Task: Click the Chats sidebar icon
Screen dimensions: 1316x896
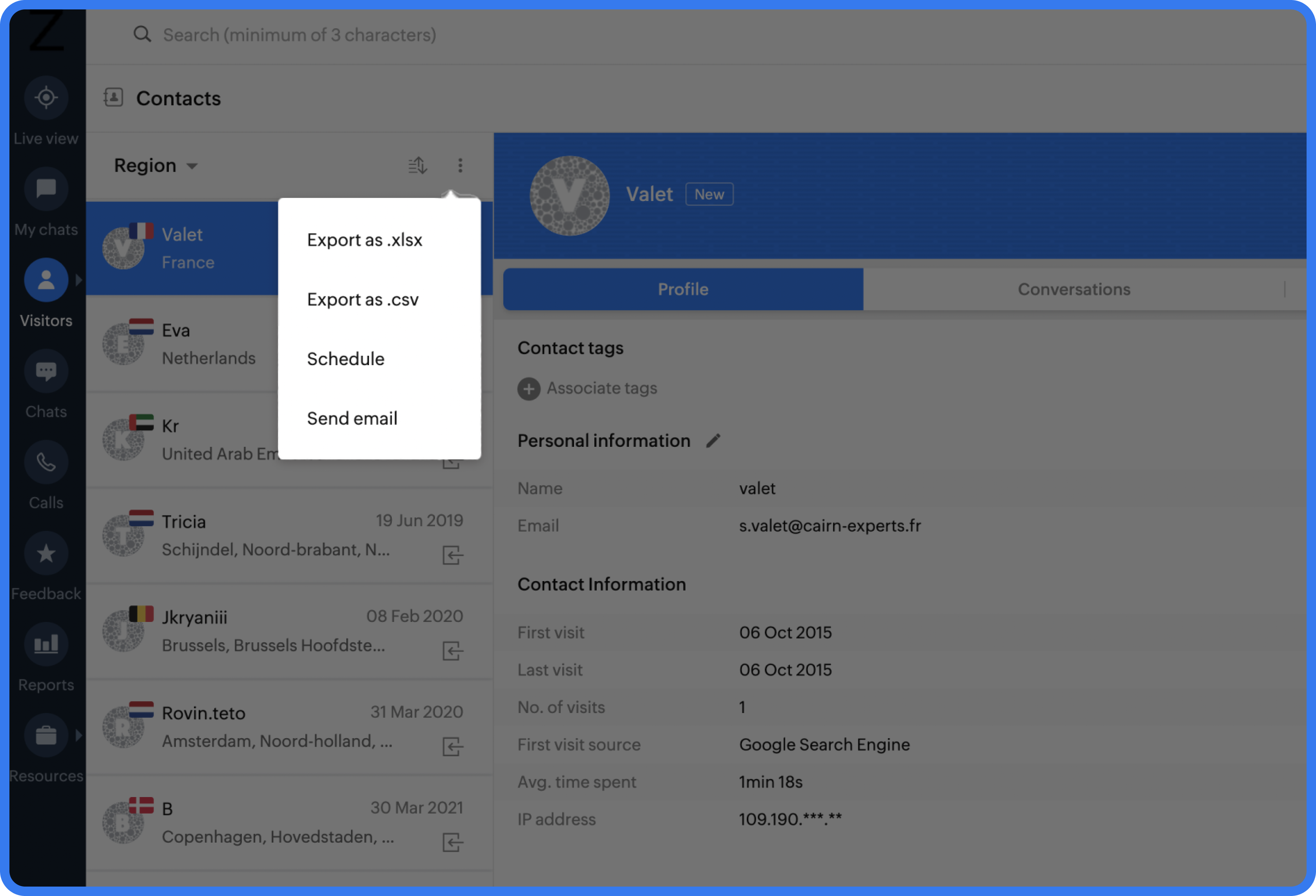Action: (x=46, y=371)
